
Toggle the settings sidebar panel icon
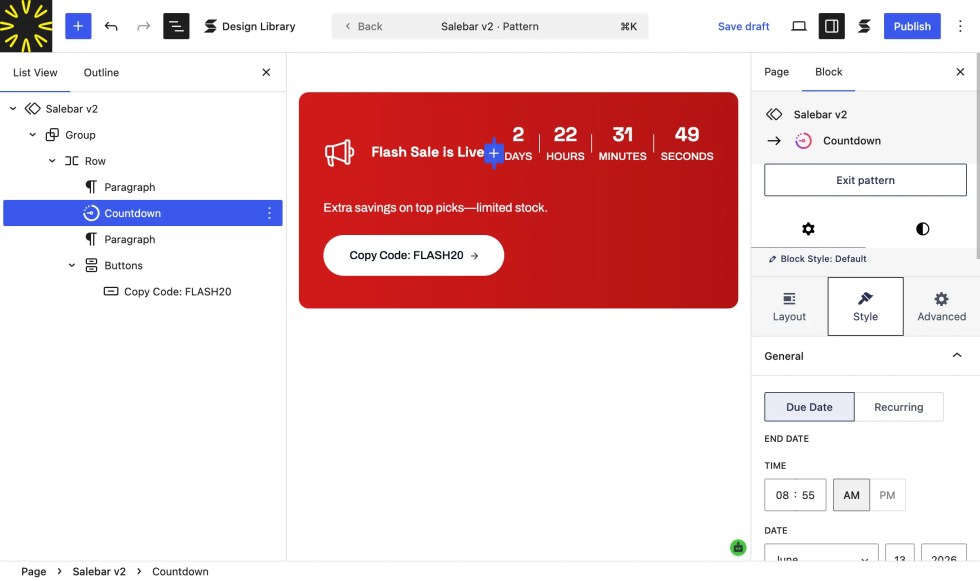click(831, 26)
